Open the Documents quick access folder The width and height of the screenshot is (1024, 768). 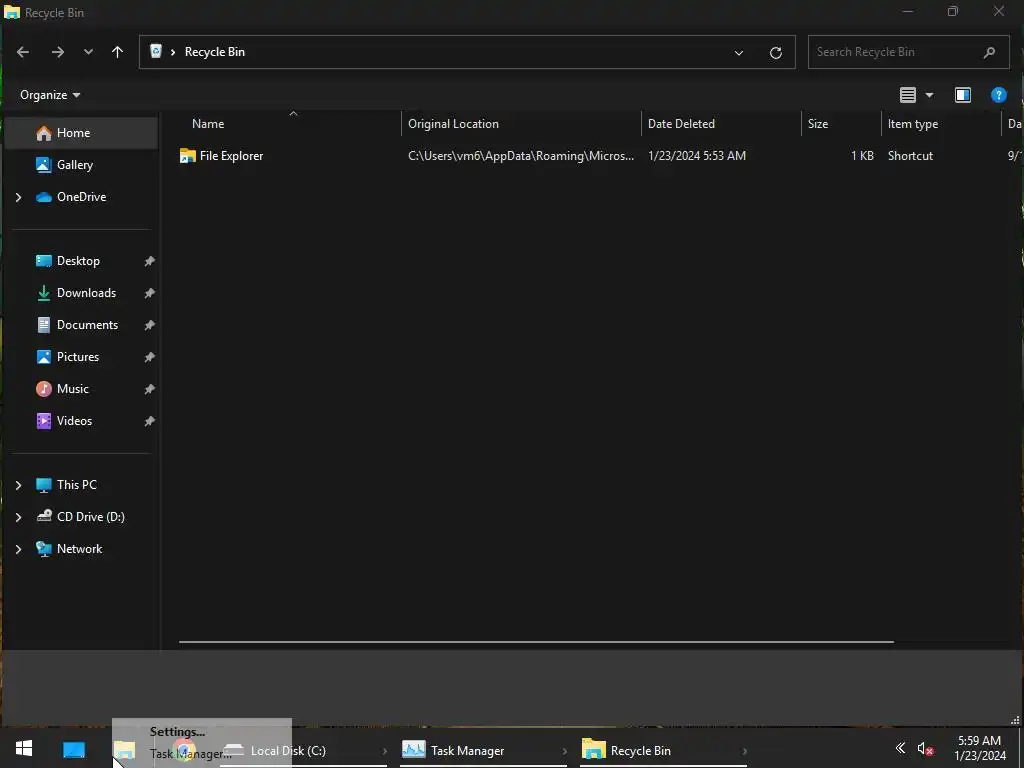(88, 325)
